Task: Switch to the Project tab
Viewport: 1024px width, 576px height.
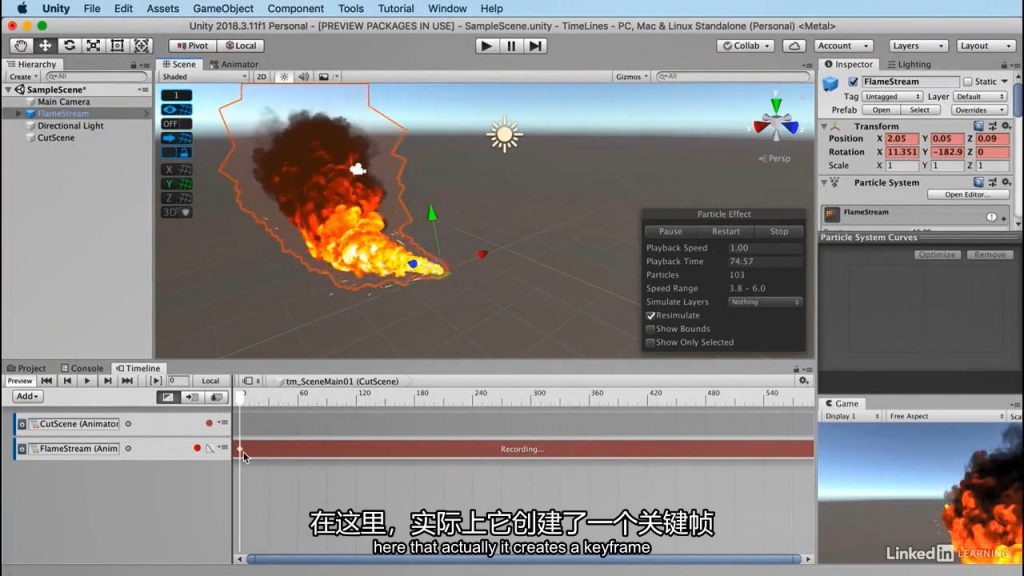Action: [27, 368]
